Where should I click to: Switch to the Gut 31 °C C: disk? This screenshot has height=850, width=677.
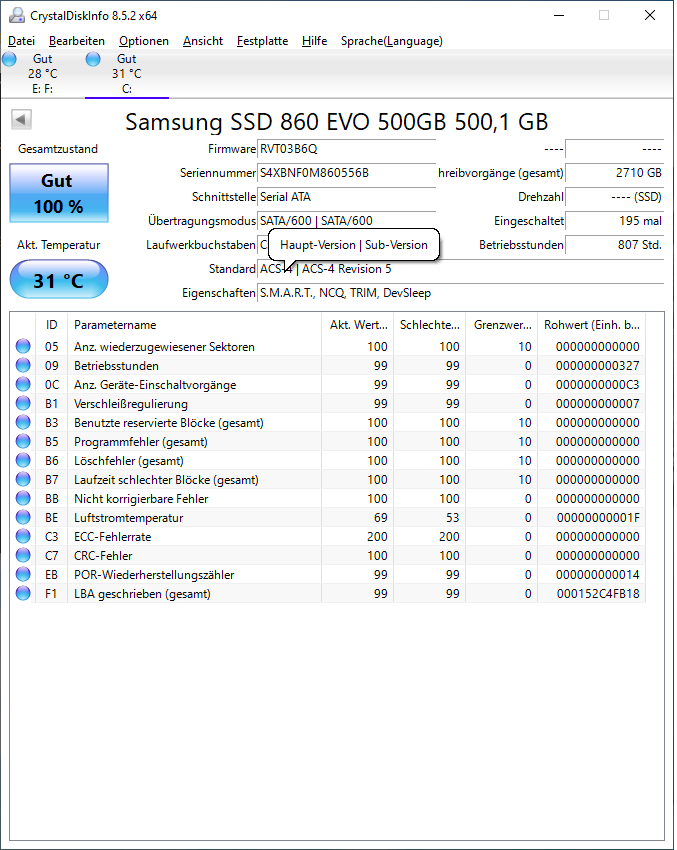click(x=127, y=74)
